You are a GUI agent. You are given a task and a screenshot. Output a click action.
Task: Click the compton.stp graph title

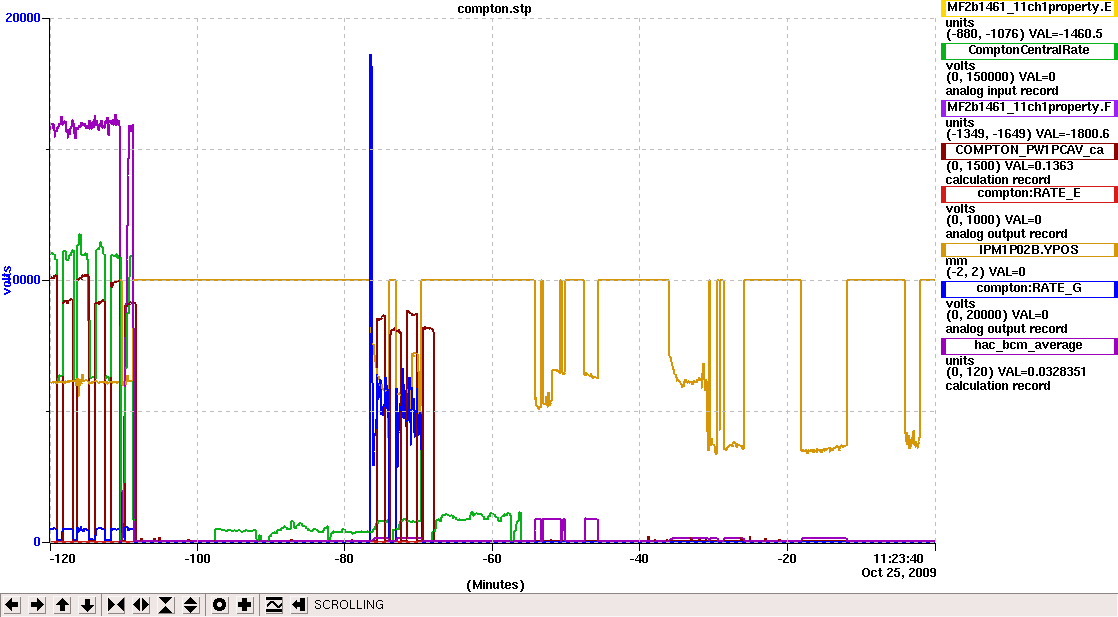coord(494,9)
